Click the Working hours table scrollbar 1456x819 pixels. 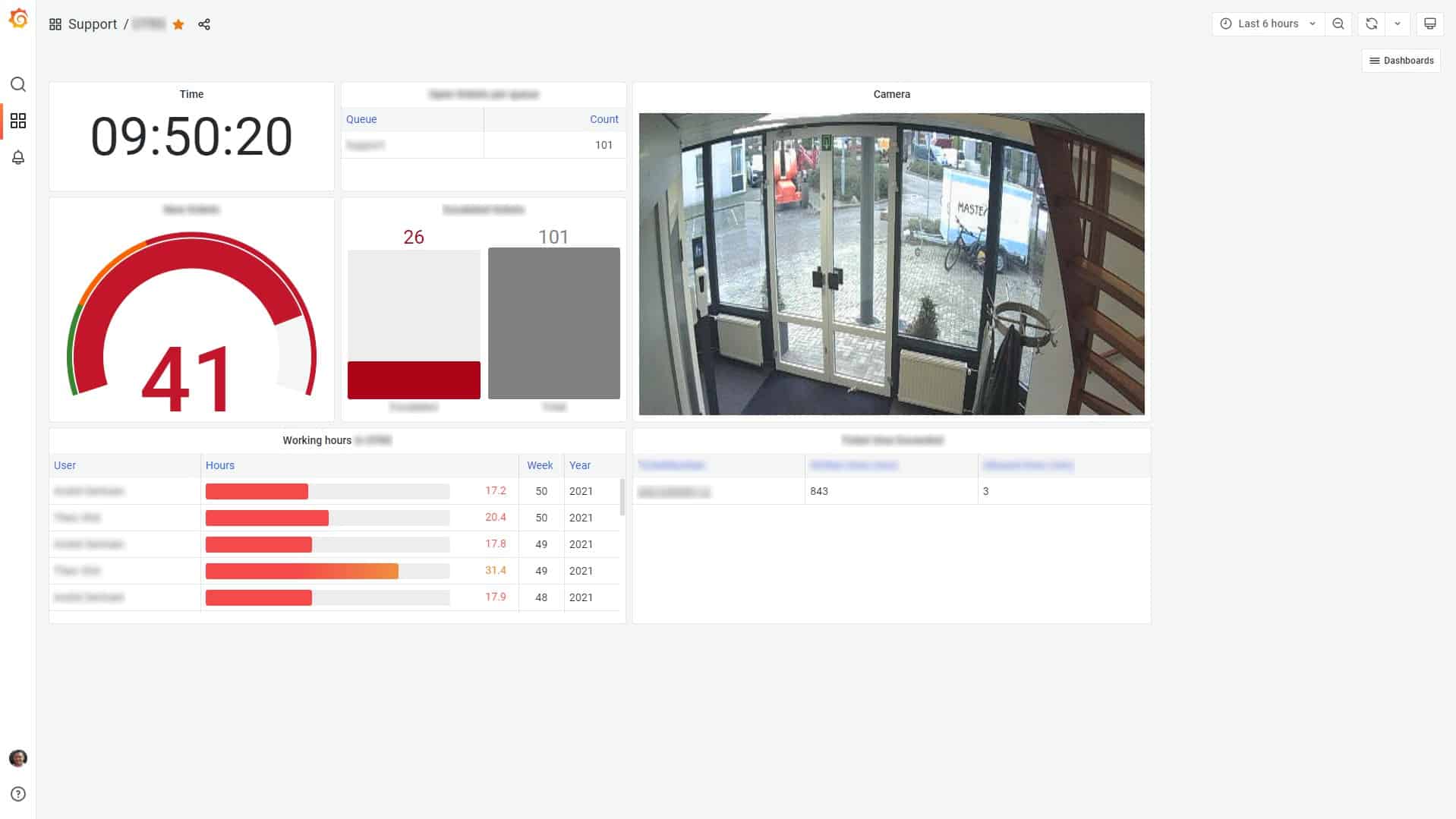tap(622, 497)
